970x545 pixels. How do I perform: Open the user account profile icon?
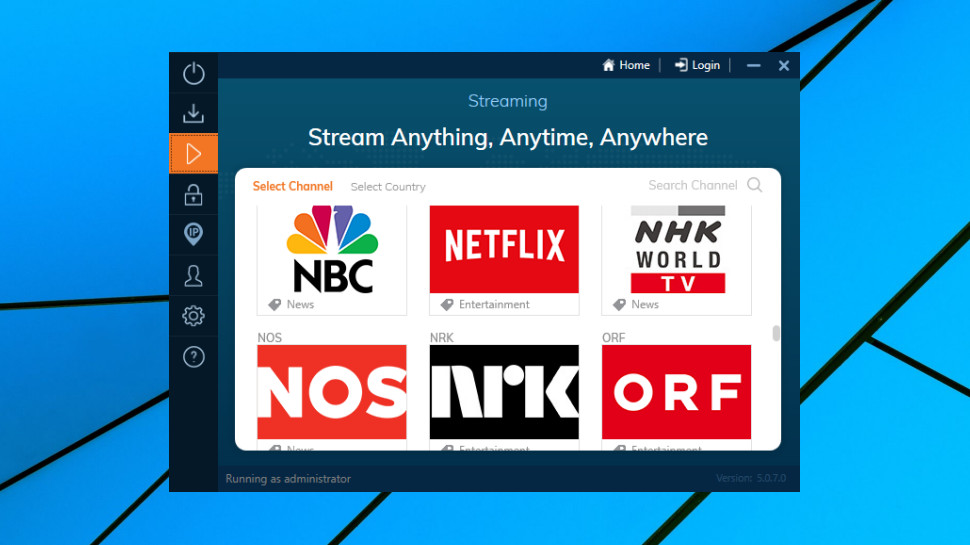(x=194, y=275)
